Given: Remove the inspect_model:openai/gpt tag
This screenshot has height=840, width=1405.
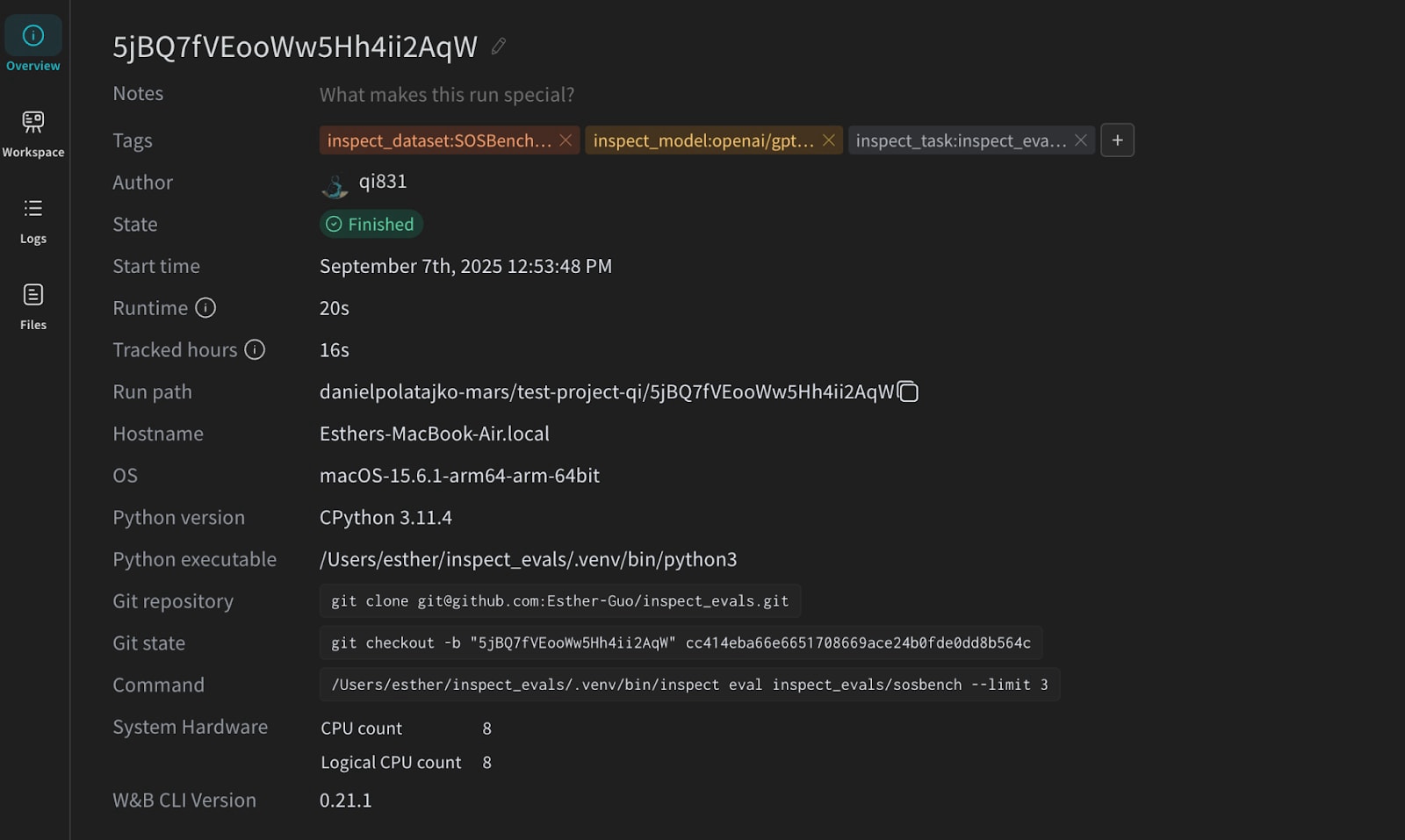Looking at the screenshot, I should [828, 140].
